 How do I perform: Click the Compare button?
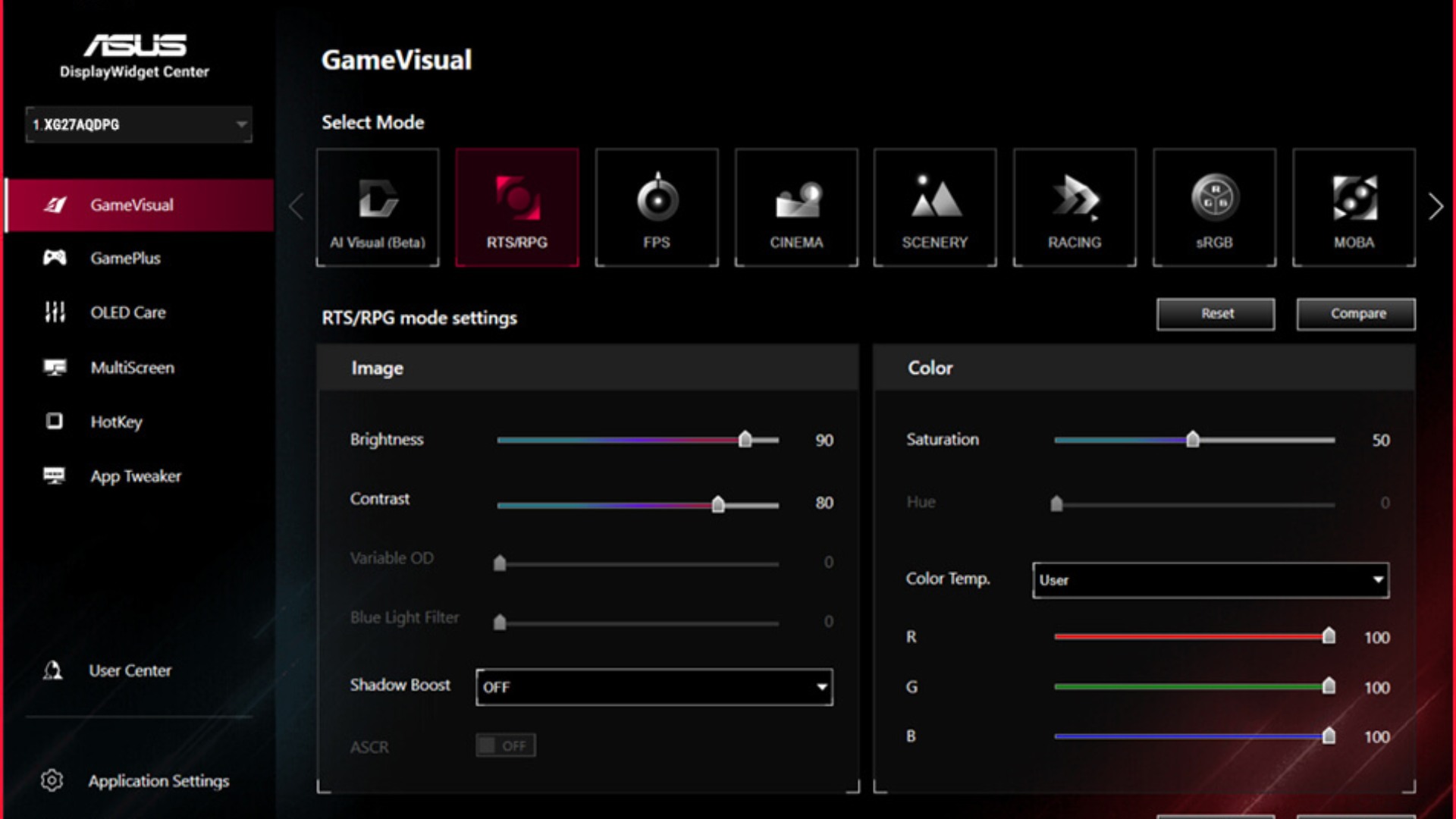pyautogui.click(x=1355, y=313)
